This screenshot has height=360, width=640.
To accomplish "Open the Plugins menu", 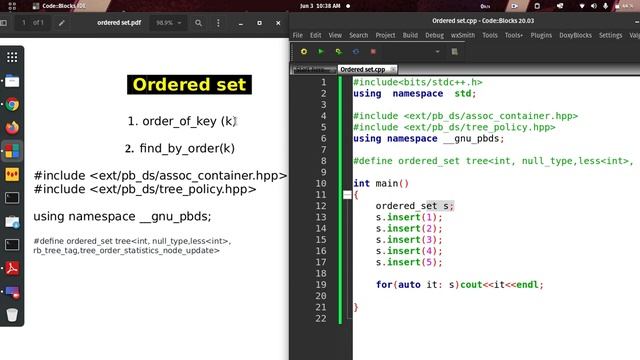I will click(541, 36).
